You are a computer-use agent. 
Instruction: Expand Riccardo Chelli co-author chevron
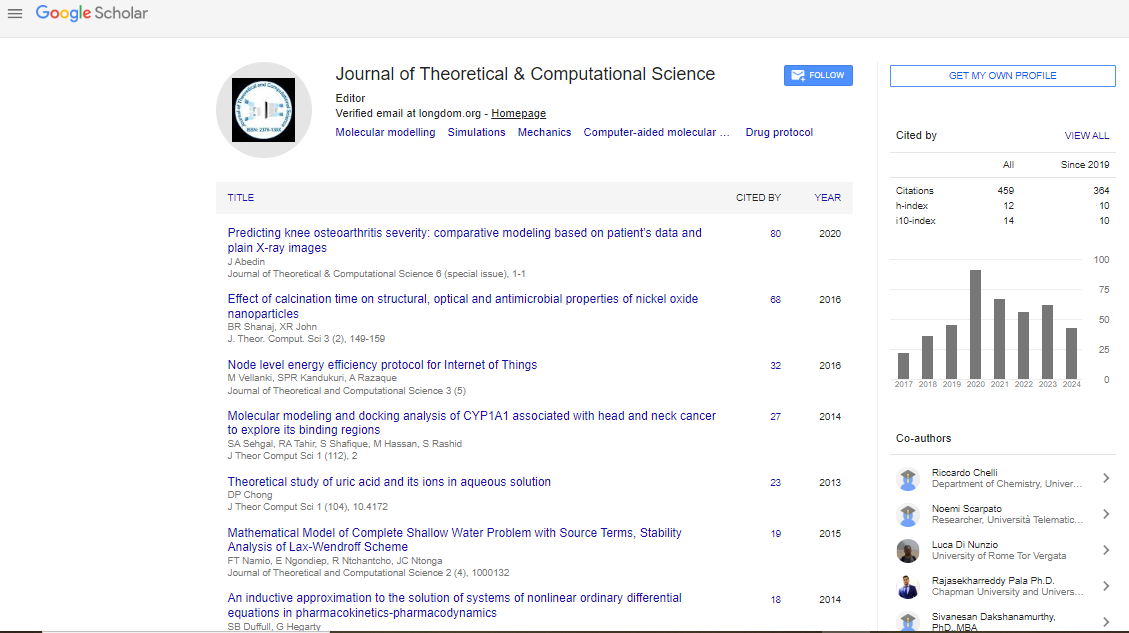click(1106, 479)
